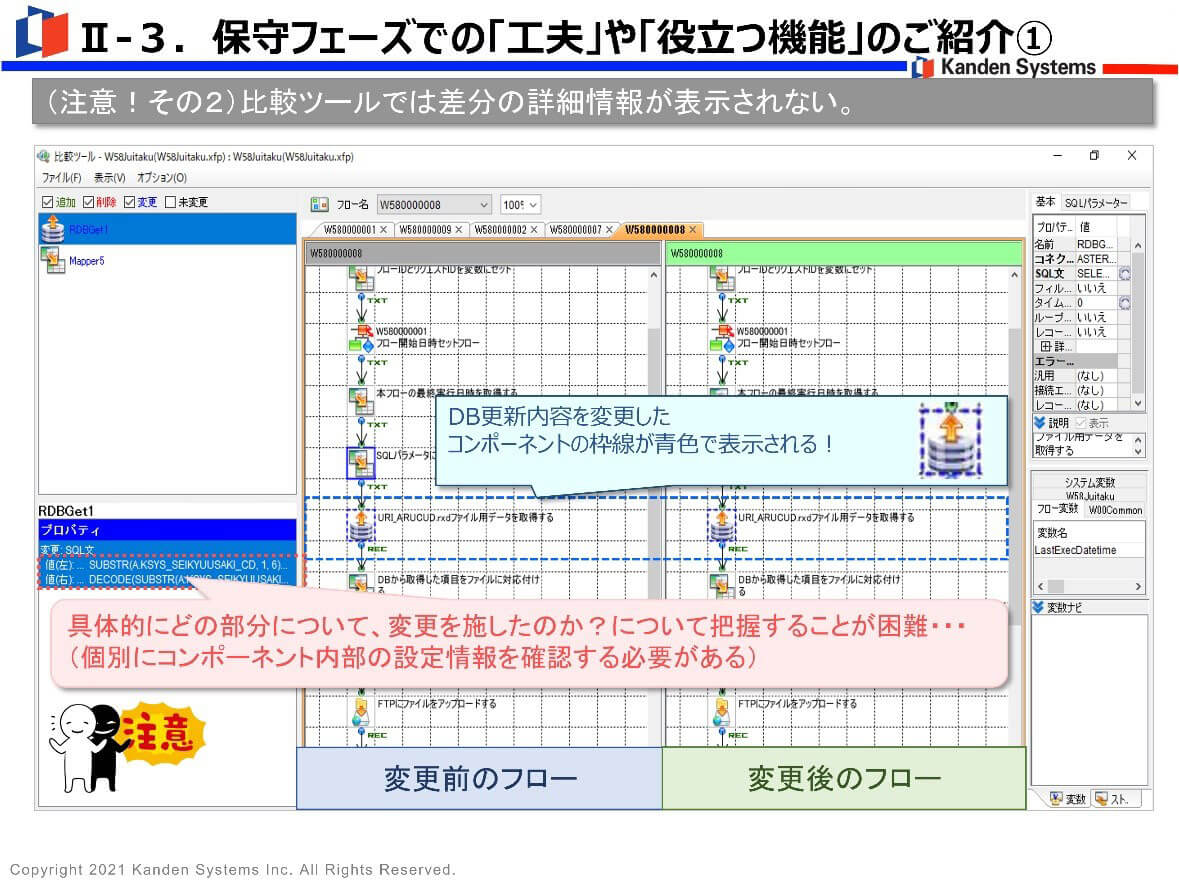Screen dimensions: 1179x884
Task: Switch to the SQLパラメーター tab
Action: point(1095,203)
